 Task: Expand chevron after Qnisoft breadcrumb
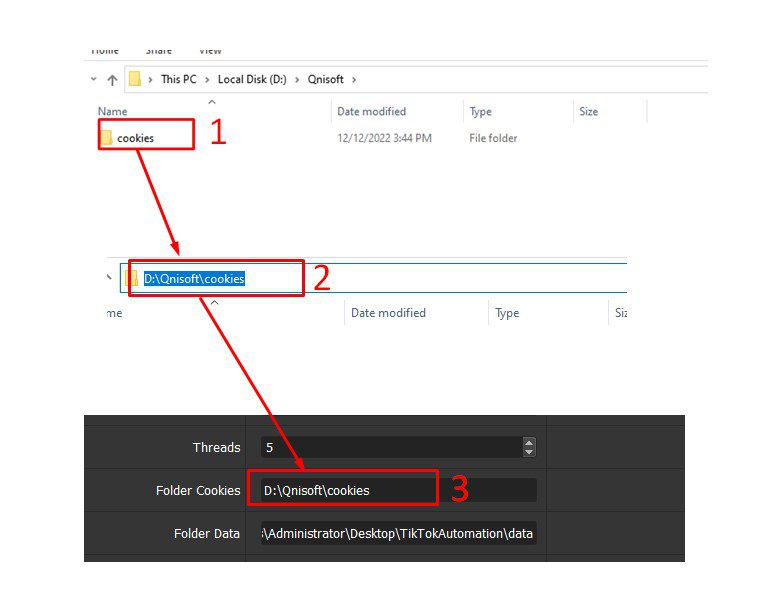pyautogui.click(x=354, y=80)
